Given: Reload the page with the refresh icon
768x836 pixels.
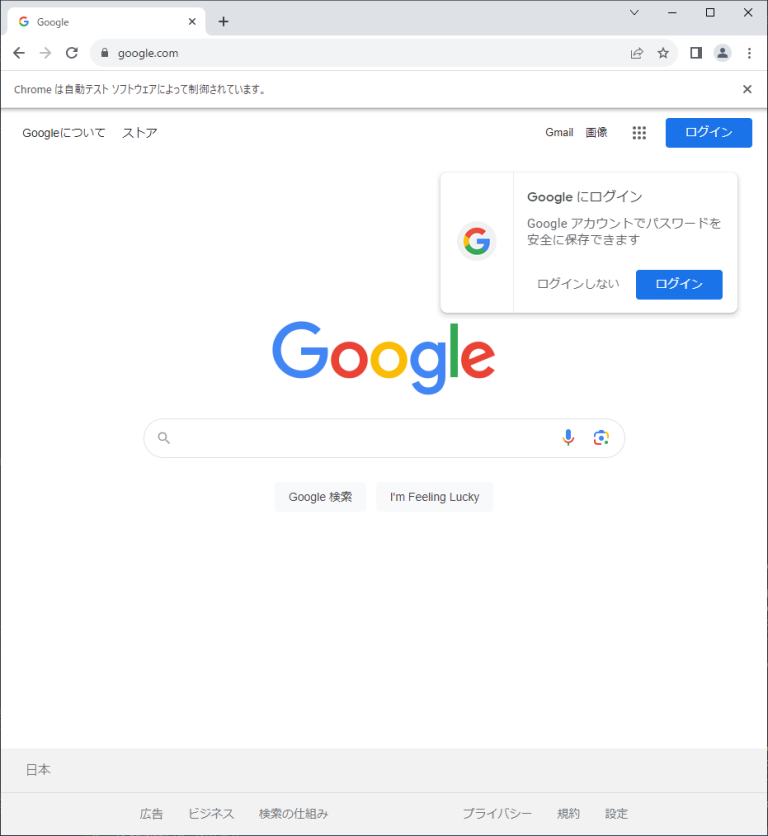Looking at the screenshot, I should [x=72, y=53].
